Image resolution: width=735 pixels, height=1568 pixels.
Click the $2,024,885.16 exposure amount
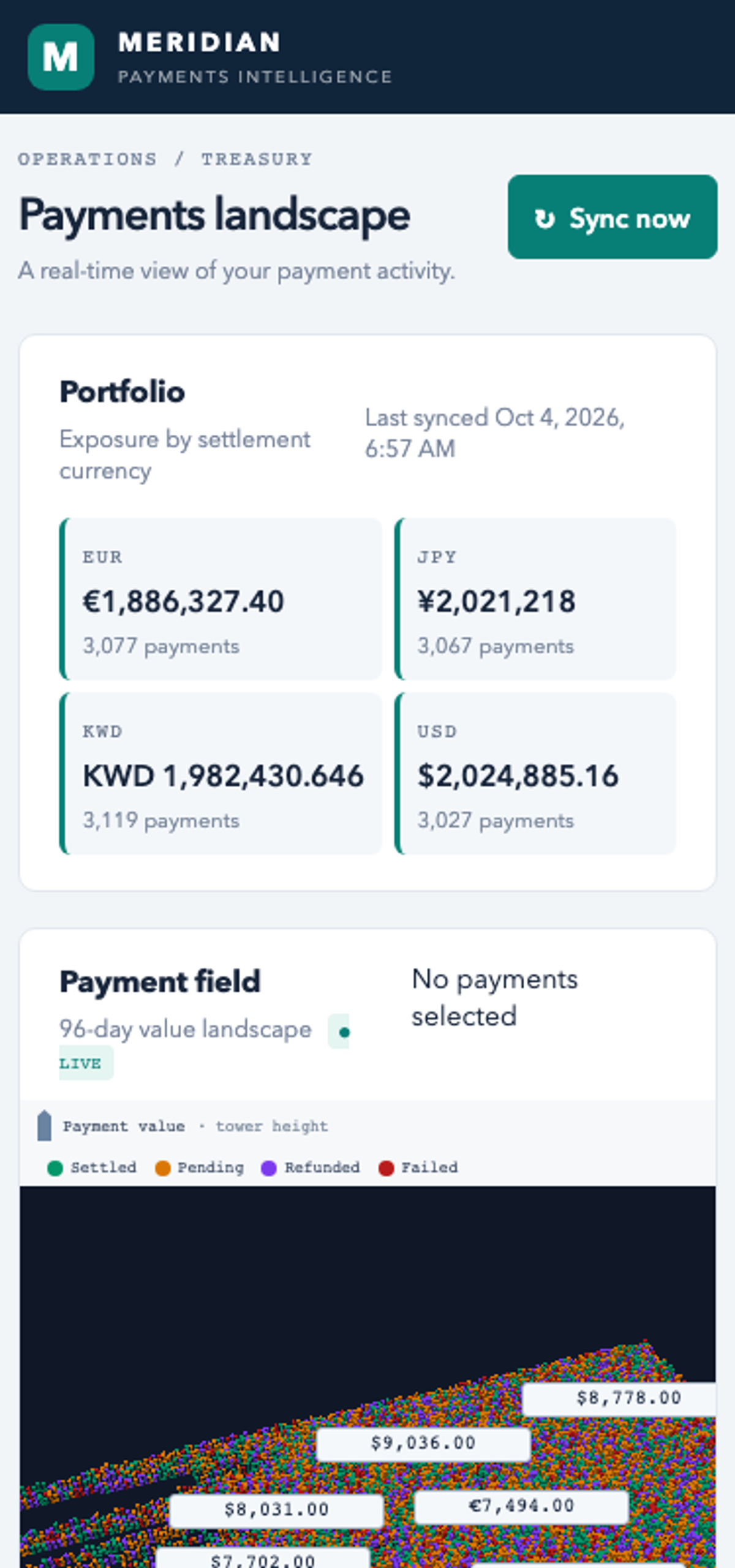pos(518,776)
